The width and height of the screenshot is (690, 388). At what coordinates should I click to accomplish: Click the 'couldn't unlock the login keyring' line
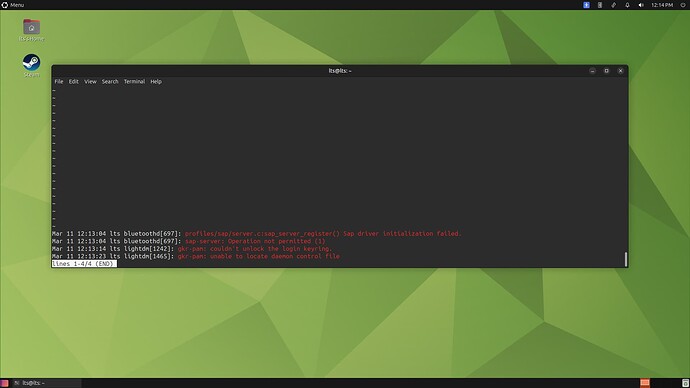(x=192, y=249)
